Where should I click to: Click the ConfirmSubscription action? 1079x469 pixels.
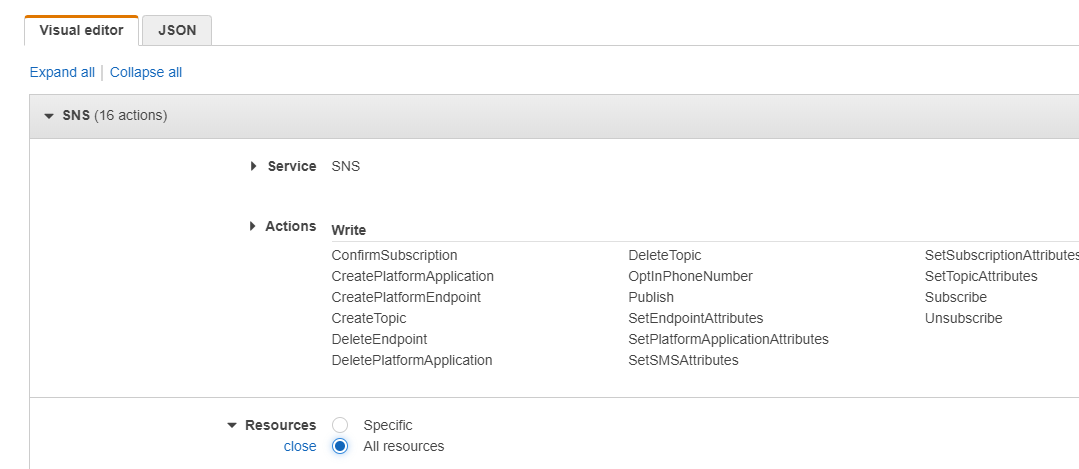pos(394,255)
